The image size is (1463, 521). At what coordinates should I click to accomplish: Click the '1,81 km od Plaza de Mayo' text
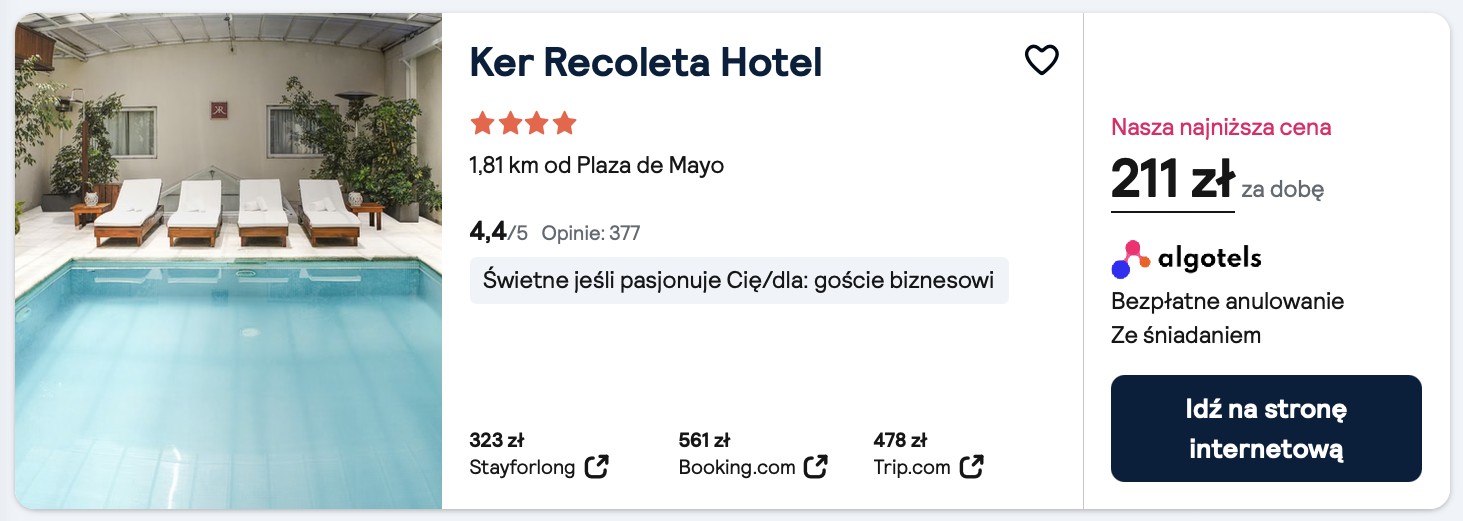596,165
